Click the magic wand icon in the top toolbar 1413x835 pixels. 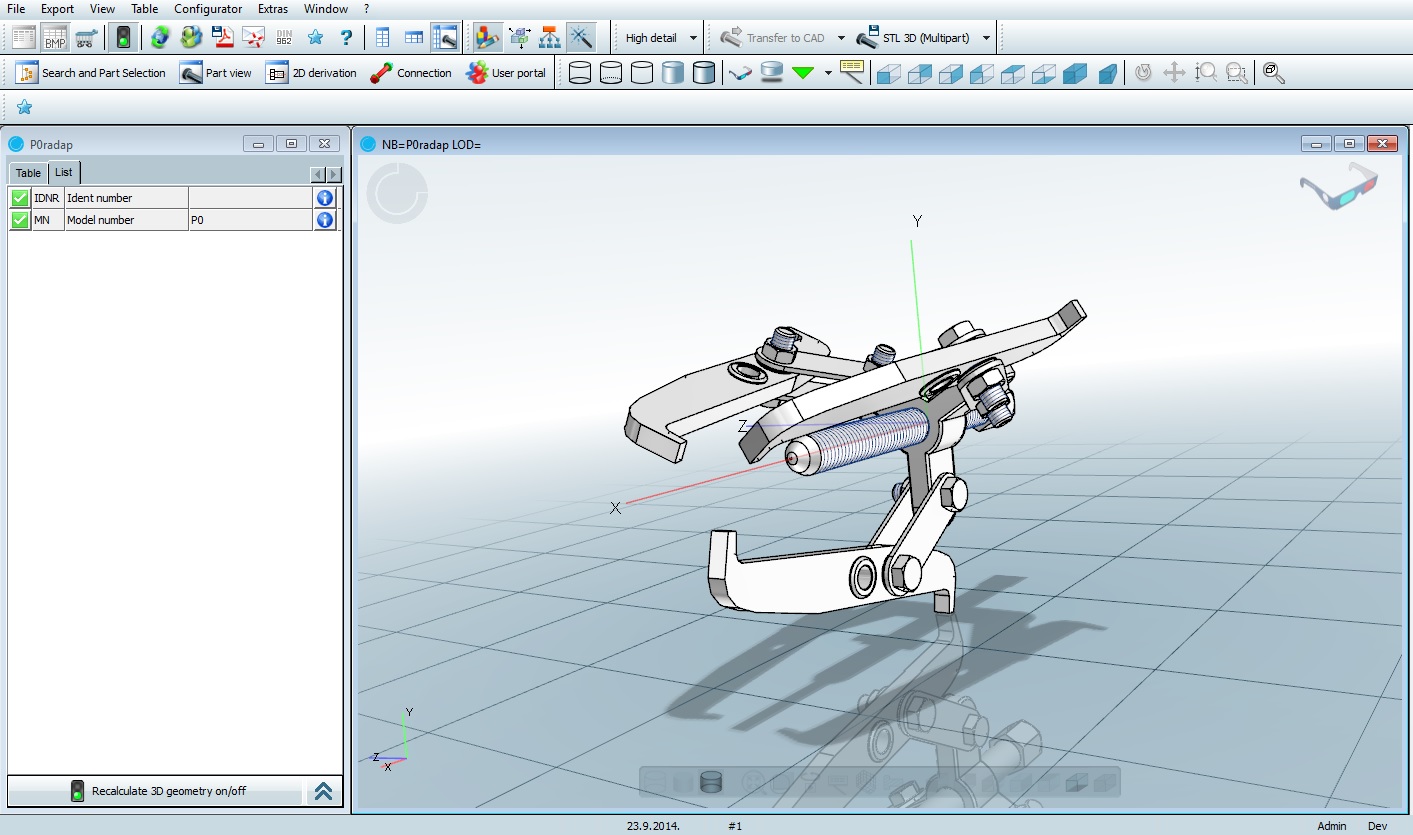coord(580,38)
